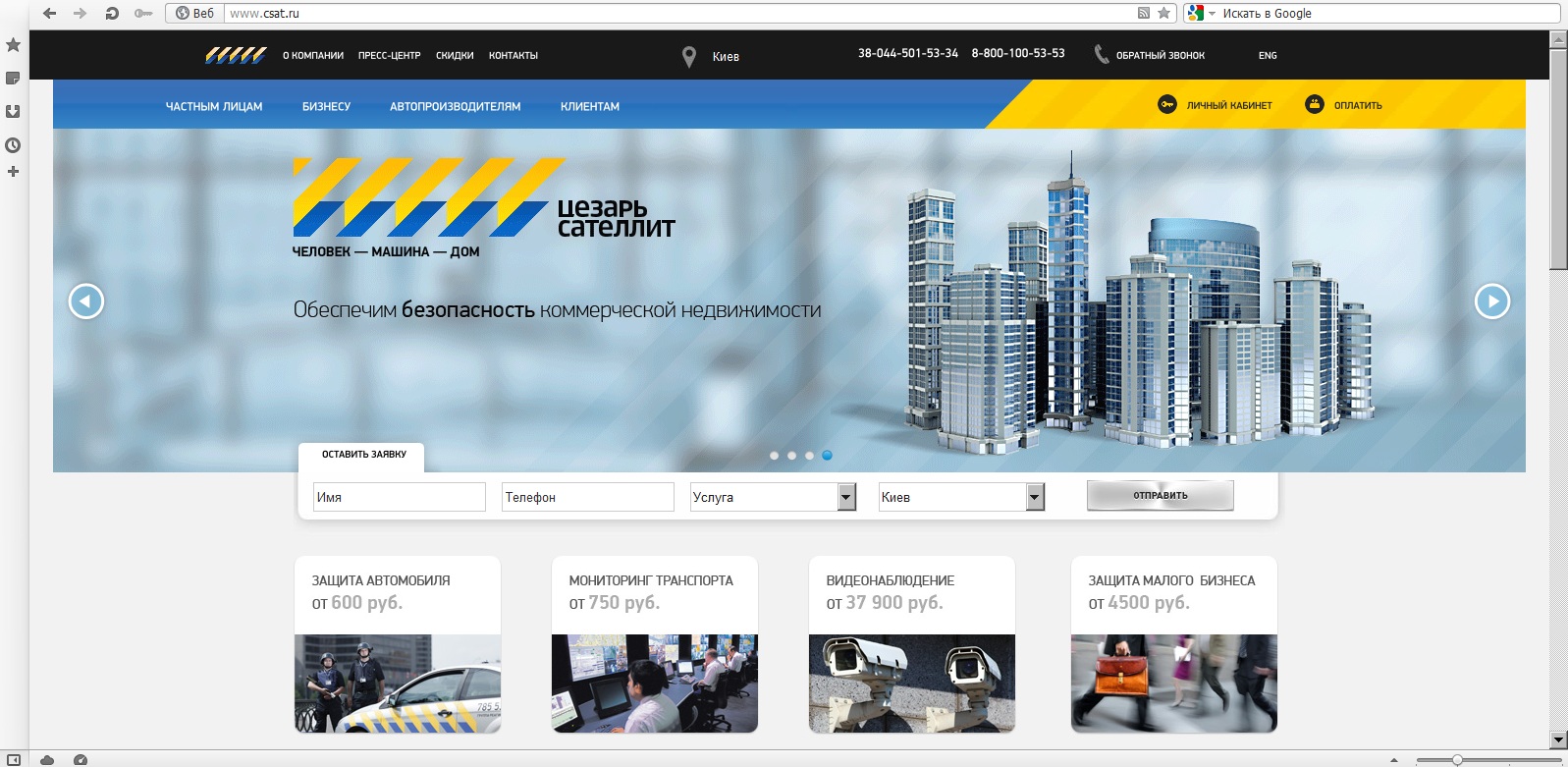The width and height of the screenshot is (1568, 767).
Task: Click the vertical scrollbar down arrow
Action: pos(1558,740)
